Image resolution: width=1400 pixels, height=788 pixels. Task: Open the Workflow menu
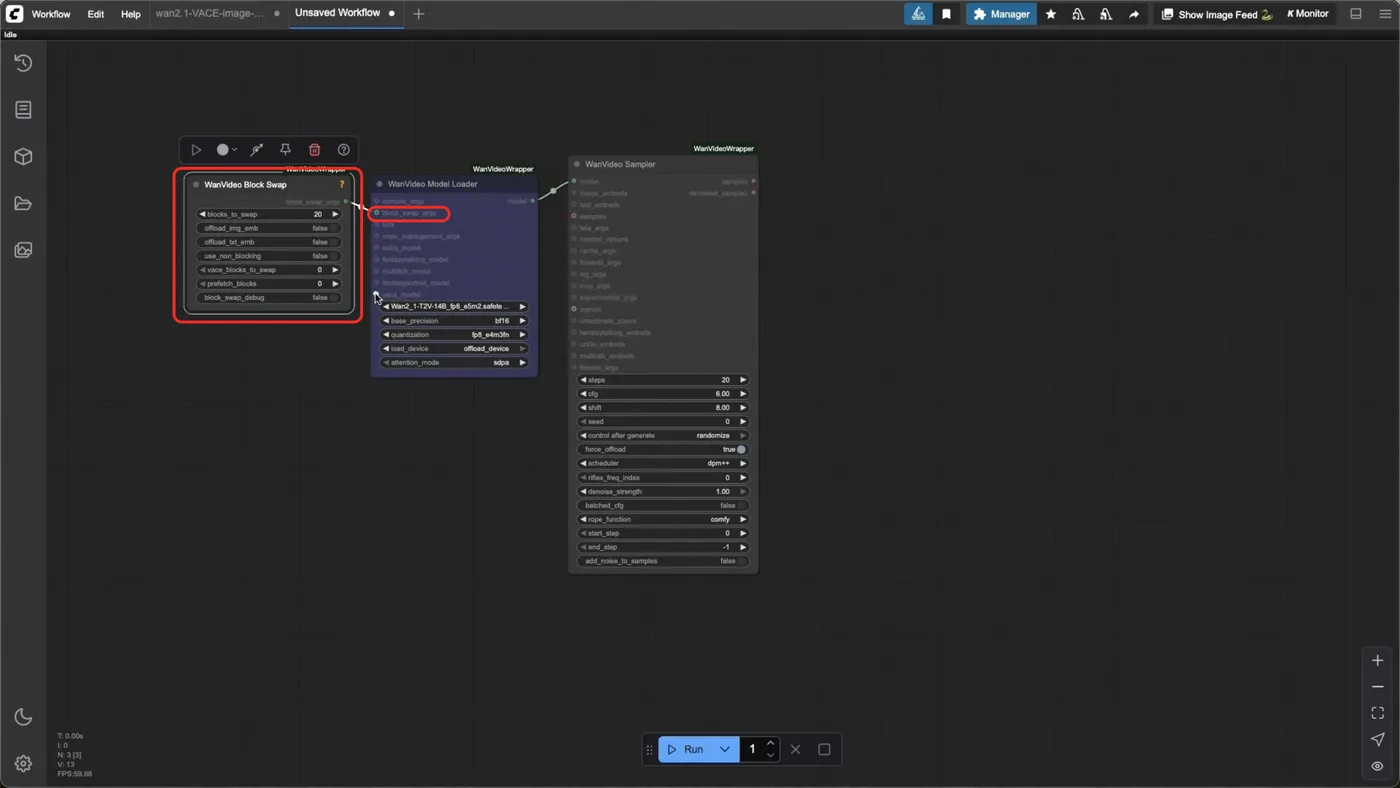[x=51, y=14]
